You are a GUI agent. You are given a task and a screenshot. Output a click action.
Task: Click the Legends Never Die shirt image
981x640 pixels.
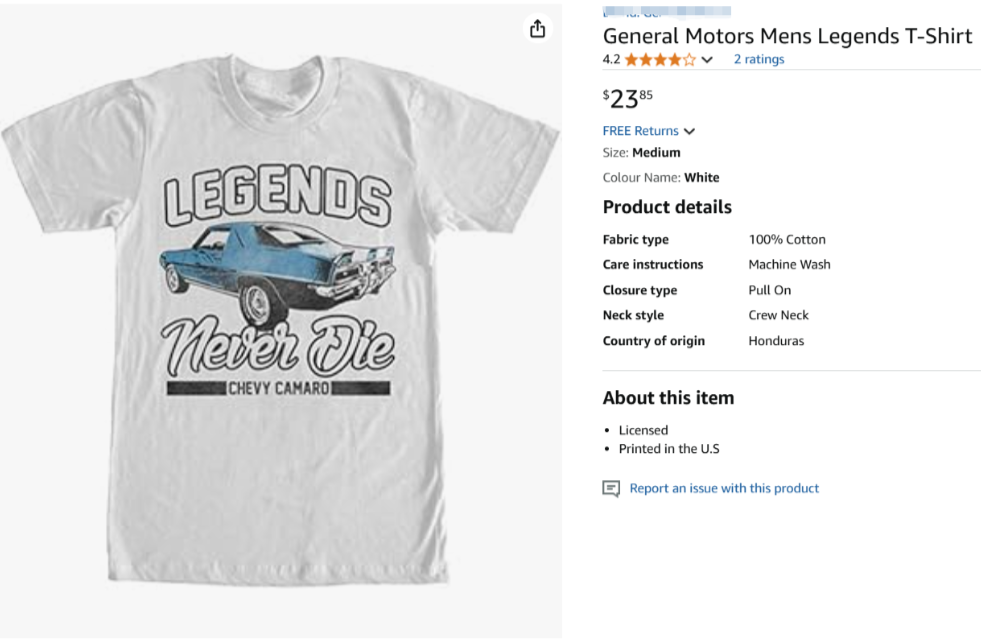click(x=278, y=300)
